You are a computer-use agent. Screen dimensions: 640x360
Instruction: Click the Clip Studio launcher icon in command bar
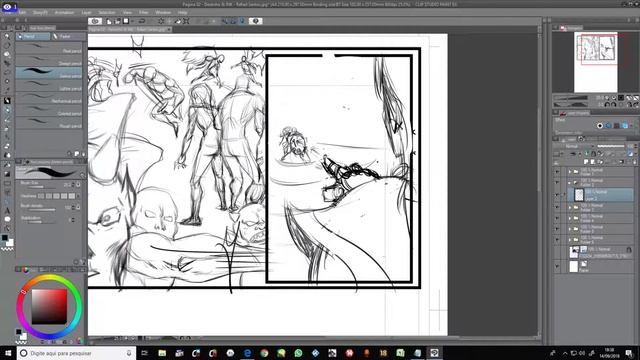(95, 21)
